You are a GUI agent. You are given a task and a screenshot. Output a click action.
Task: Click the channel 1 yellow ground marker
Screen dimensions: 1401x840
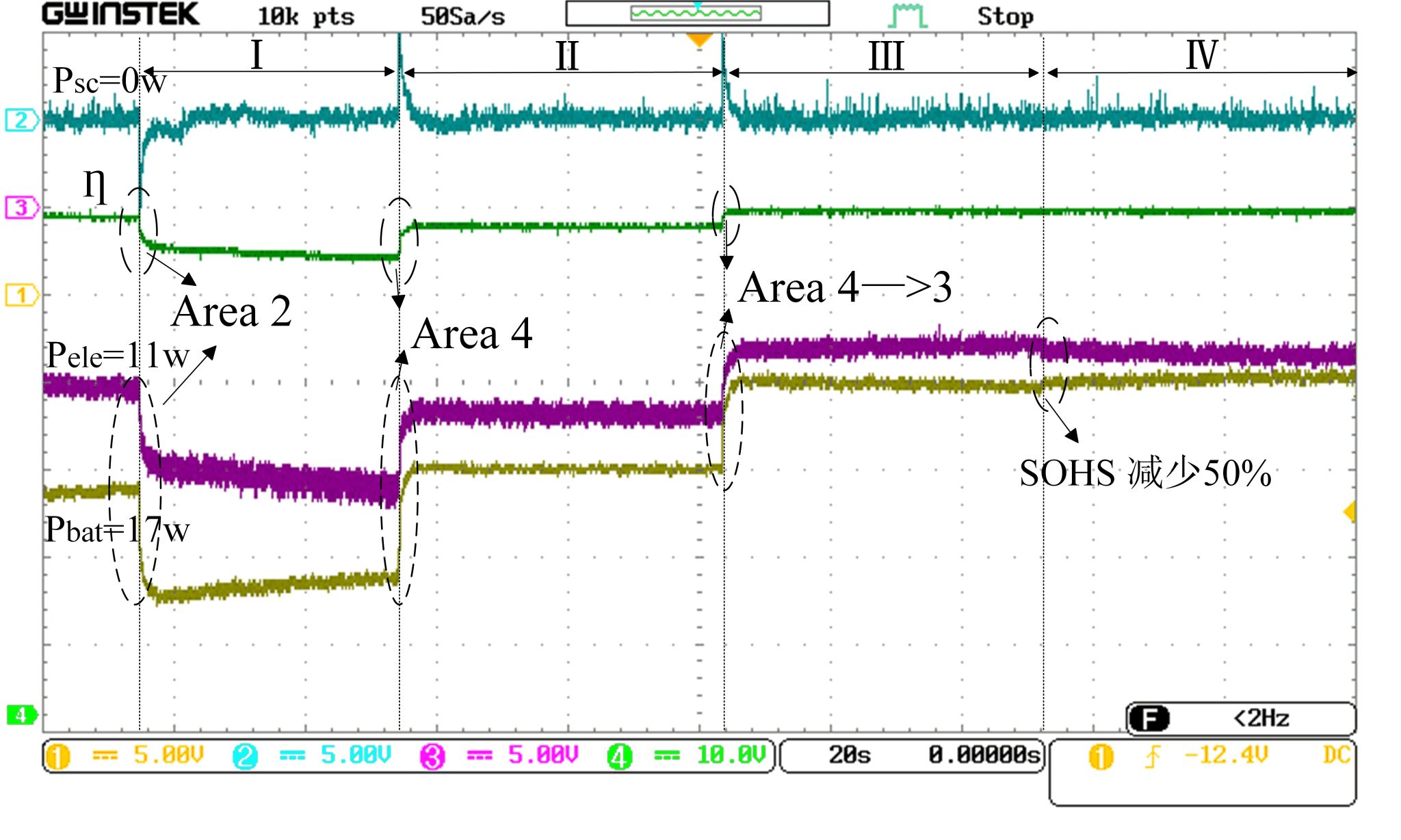click(x=21, y=296)
